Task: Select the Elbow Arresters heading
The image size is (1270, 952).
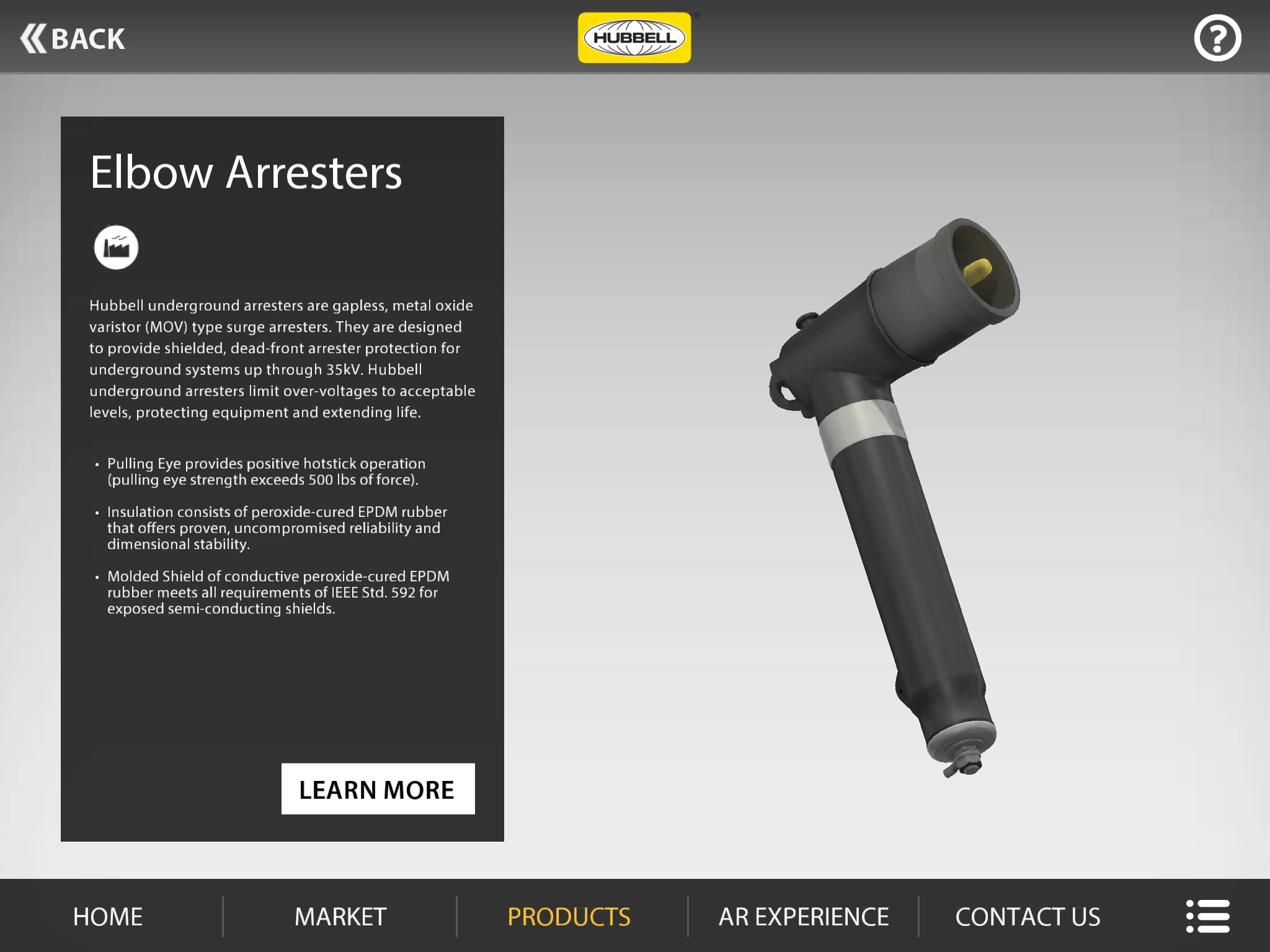Action: (246, 172)
